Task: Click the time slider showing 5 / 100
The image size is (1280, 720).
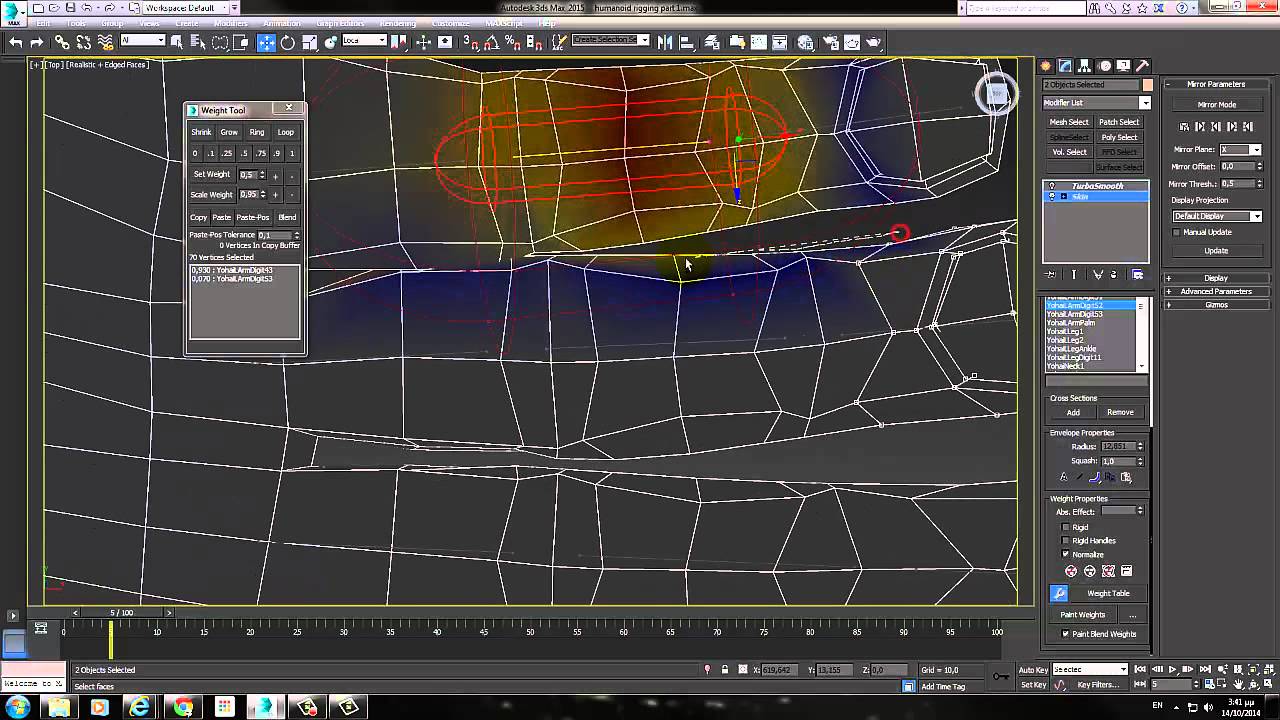Action: click(x=122, y=612)
